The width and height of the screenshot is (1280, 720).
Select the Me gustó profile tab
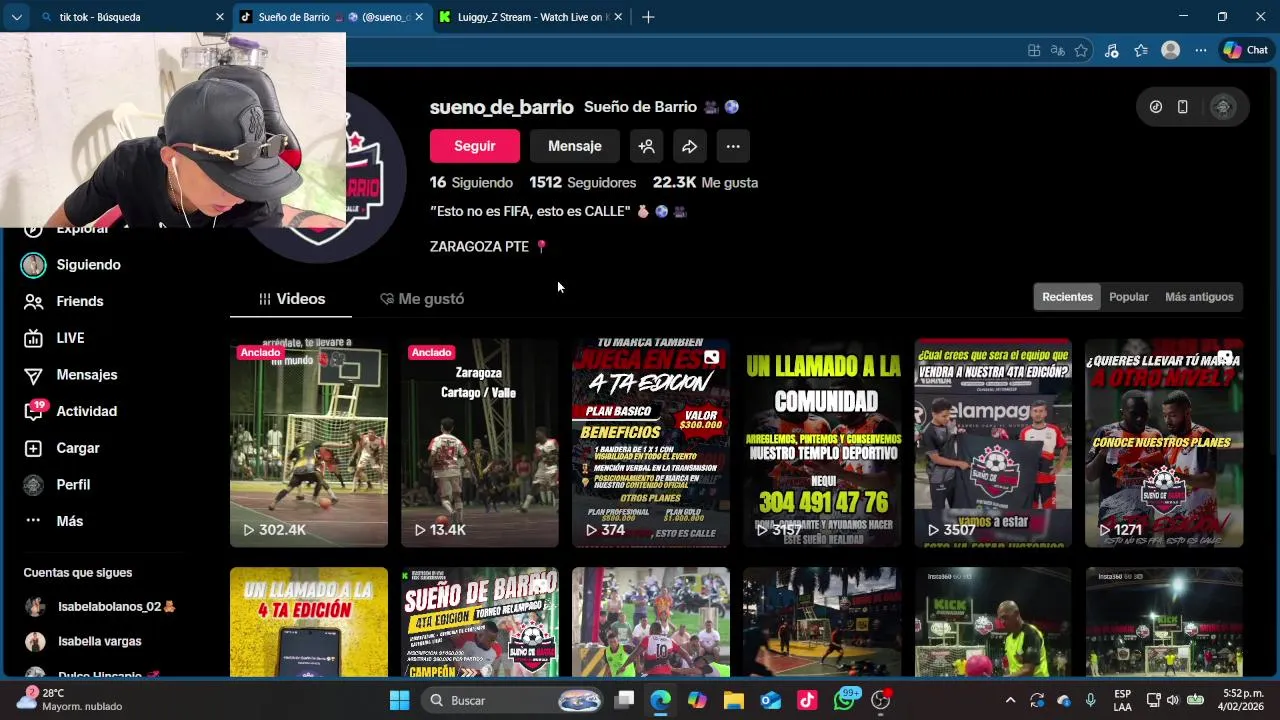click(422, 299)
